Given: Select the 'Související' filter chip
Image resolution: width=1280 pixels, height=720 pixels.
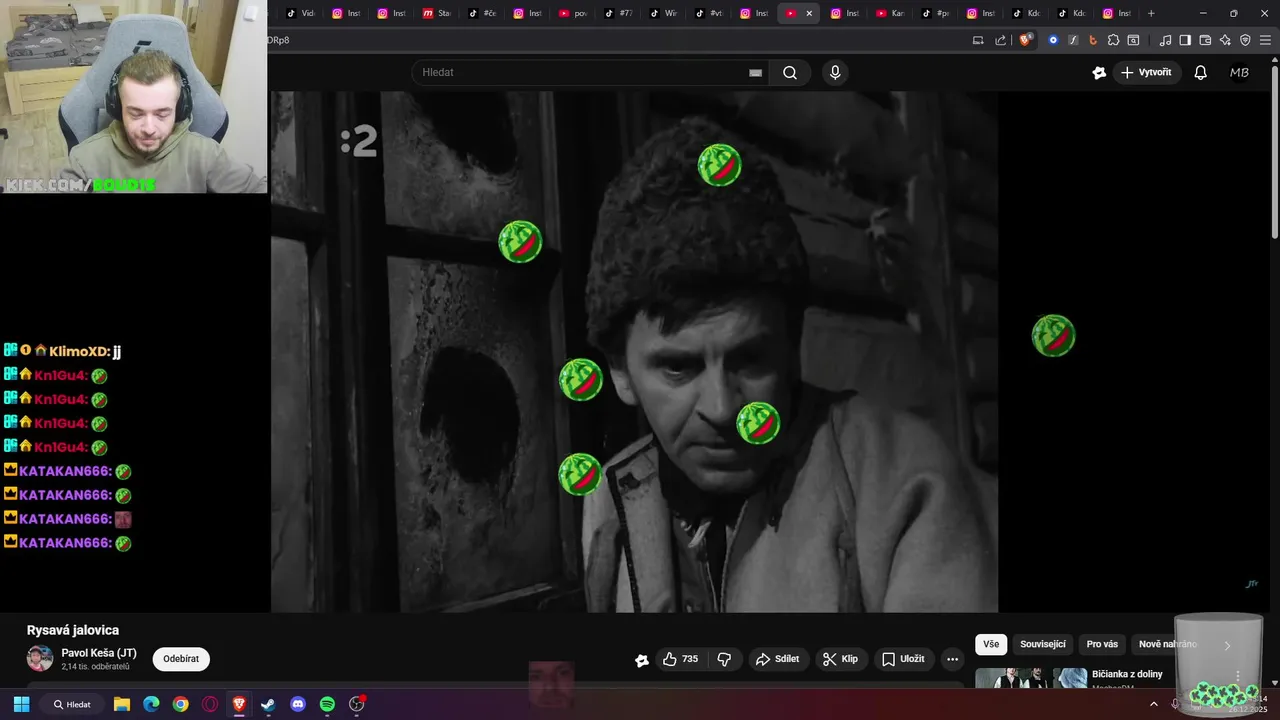Looking at the screenshot, I should [1043, 644].
